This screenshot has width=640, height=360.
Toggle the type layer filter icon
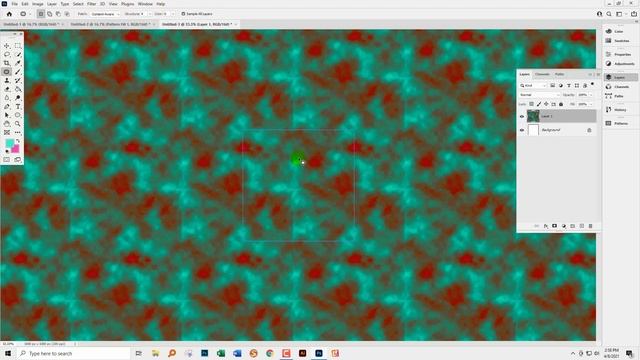pos(569,86)
